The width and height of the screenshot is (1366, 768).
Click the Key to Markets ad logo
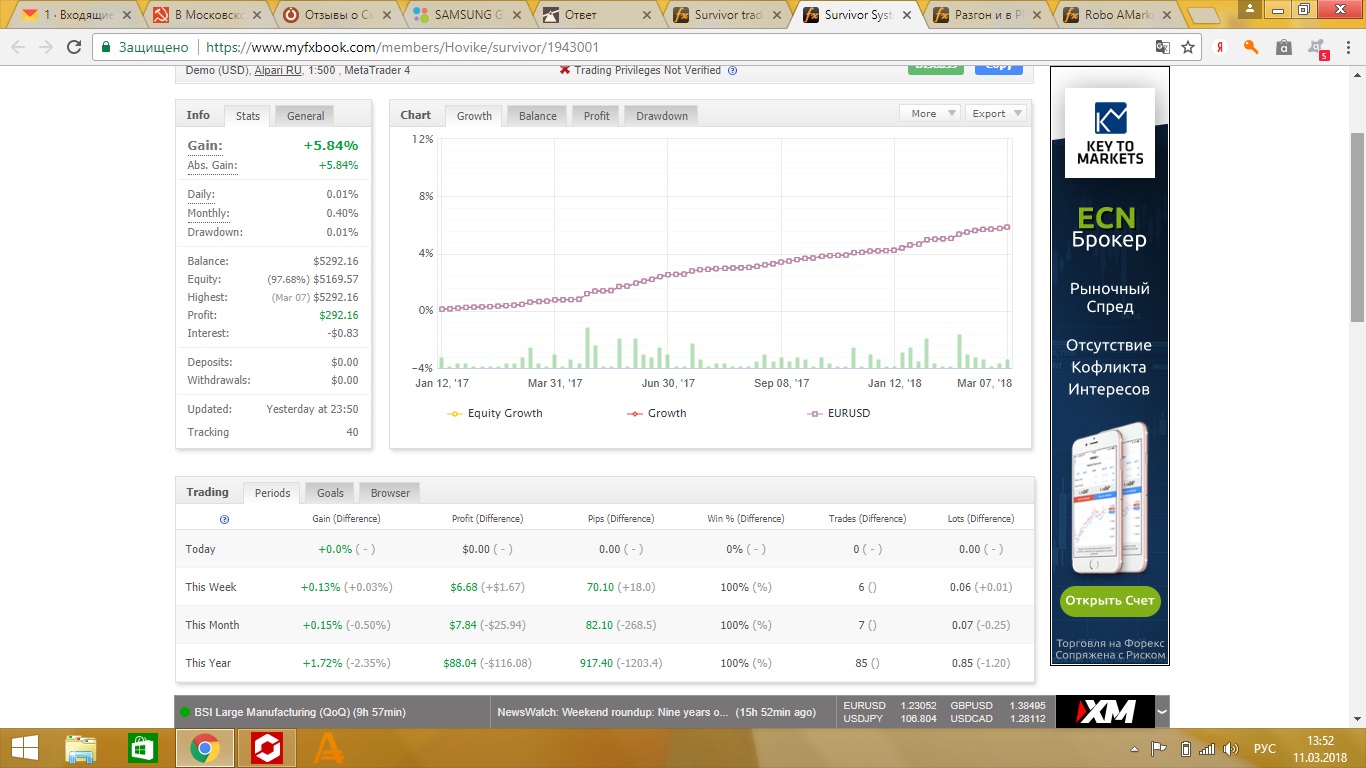coord(1109,133)
